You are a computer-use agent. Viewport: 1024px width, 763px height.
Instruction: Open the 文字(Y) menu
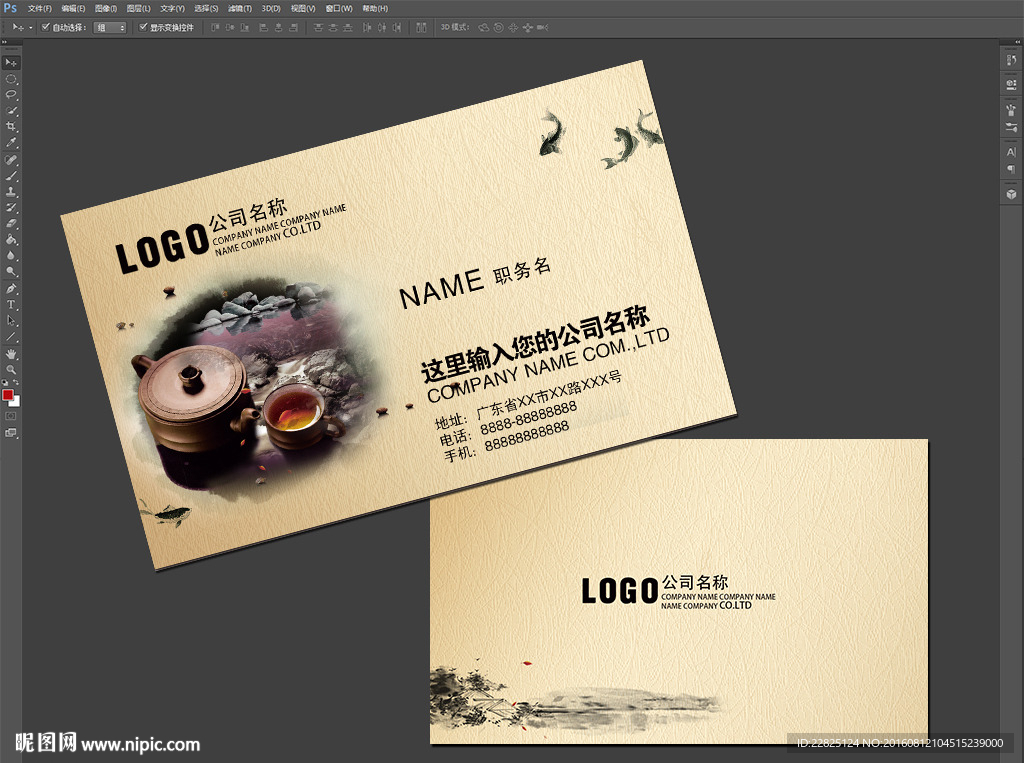pyautogui.click(x=172, y=8)
